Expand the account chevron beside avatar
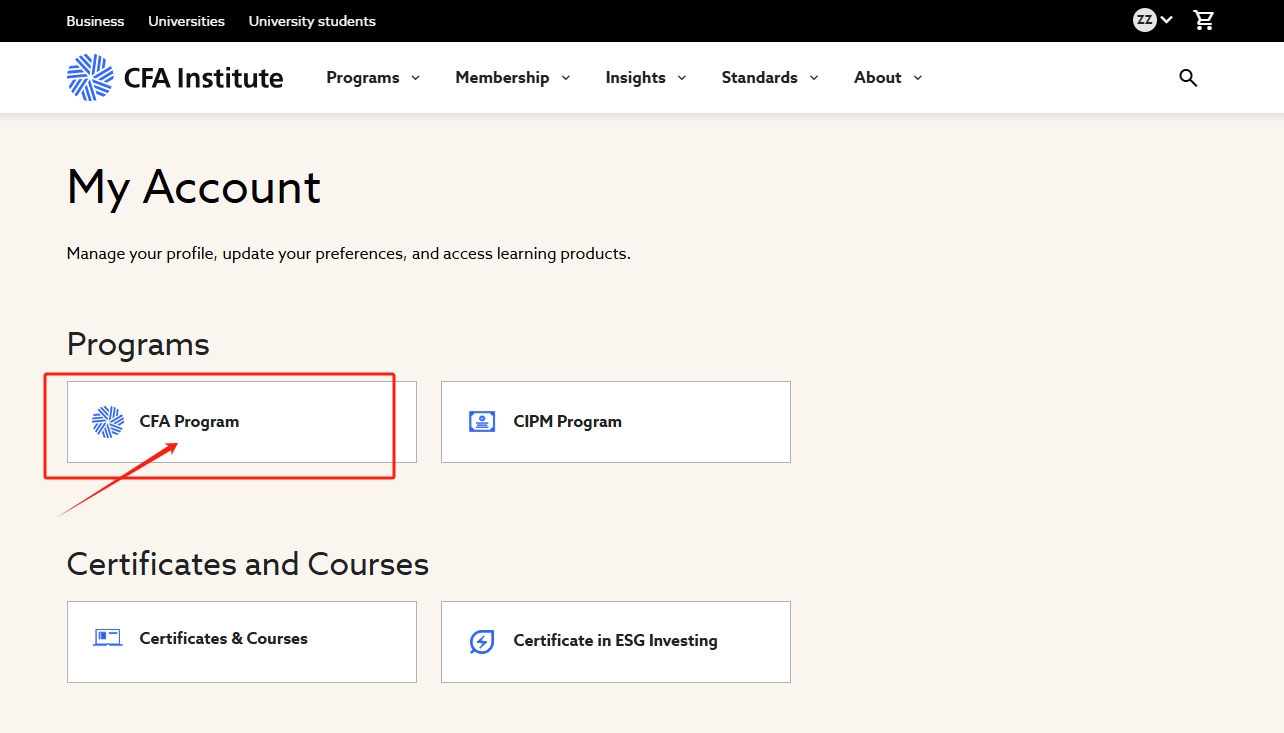Viewport: 1284px width, 733px height. [x=1167, y=20]
